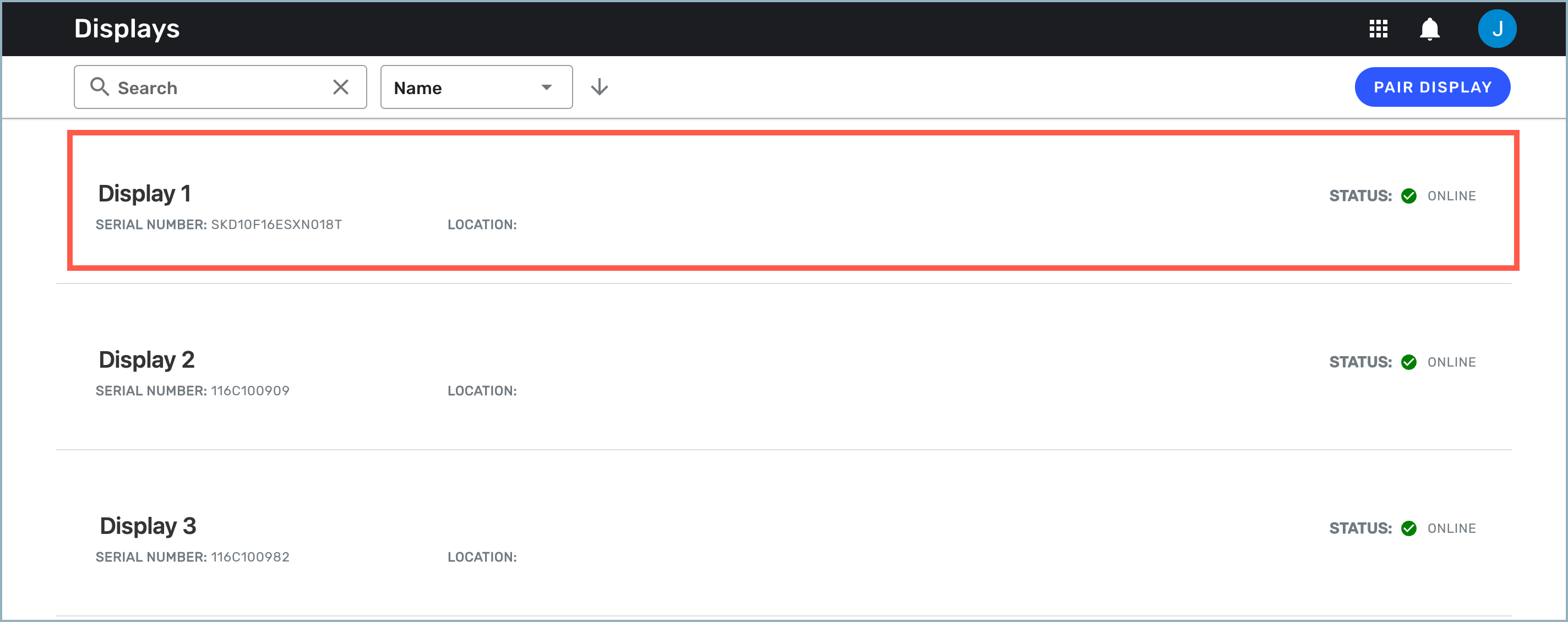
Task: Select Display 3 from the list
Action: (x=148, y=526)
